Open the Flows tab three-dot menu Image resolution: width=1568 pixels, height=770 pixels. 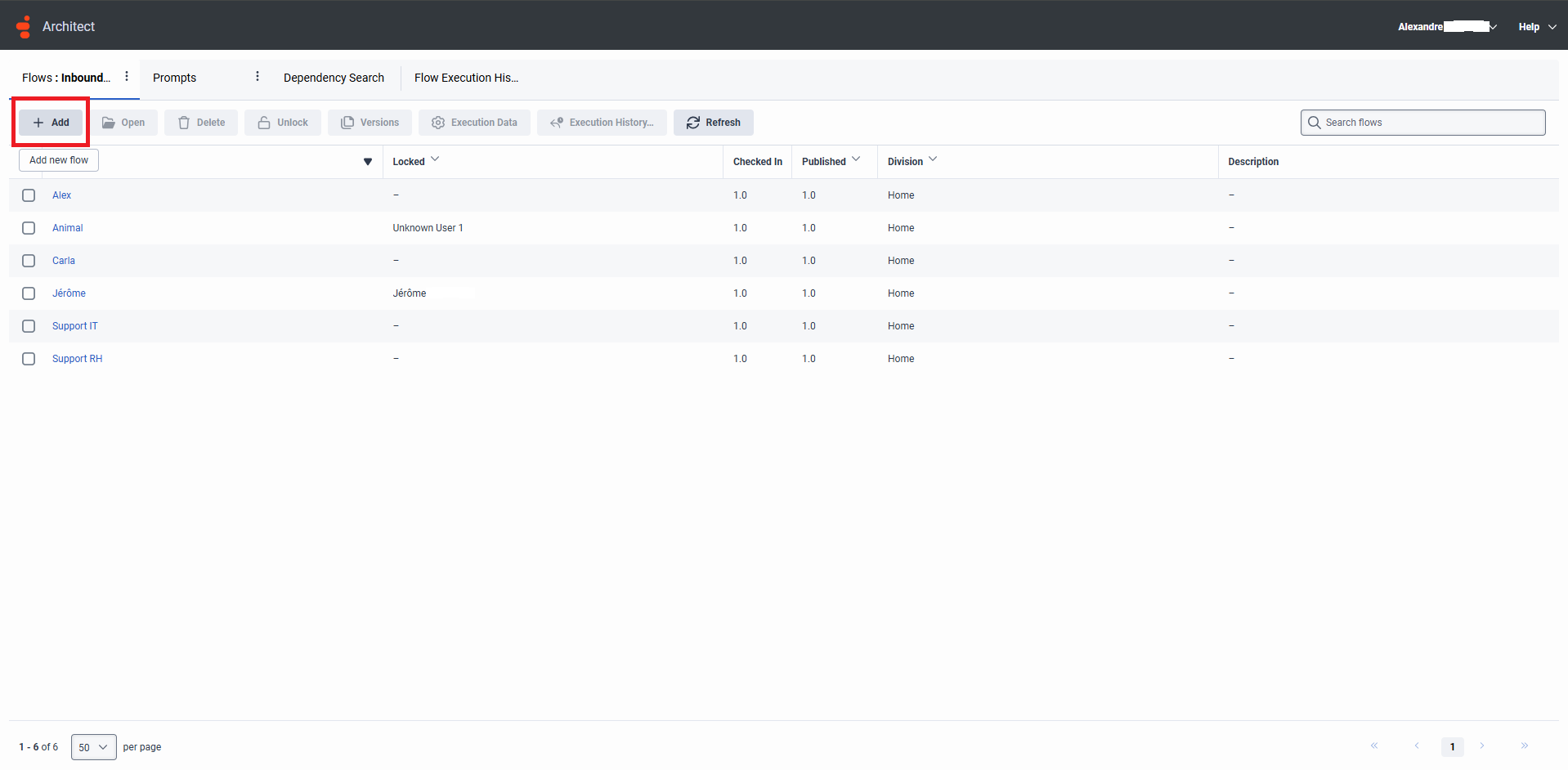click(x=127, y=77)
